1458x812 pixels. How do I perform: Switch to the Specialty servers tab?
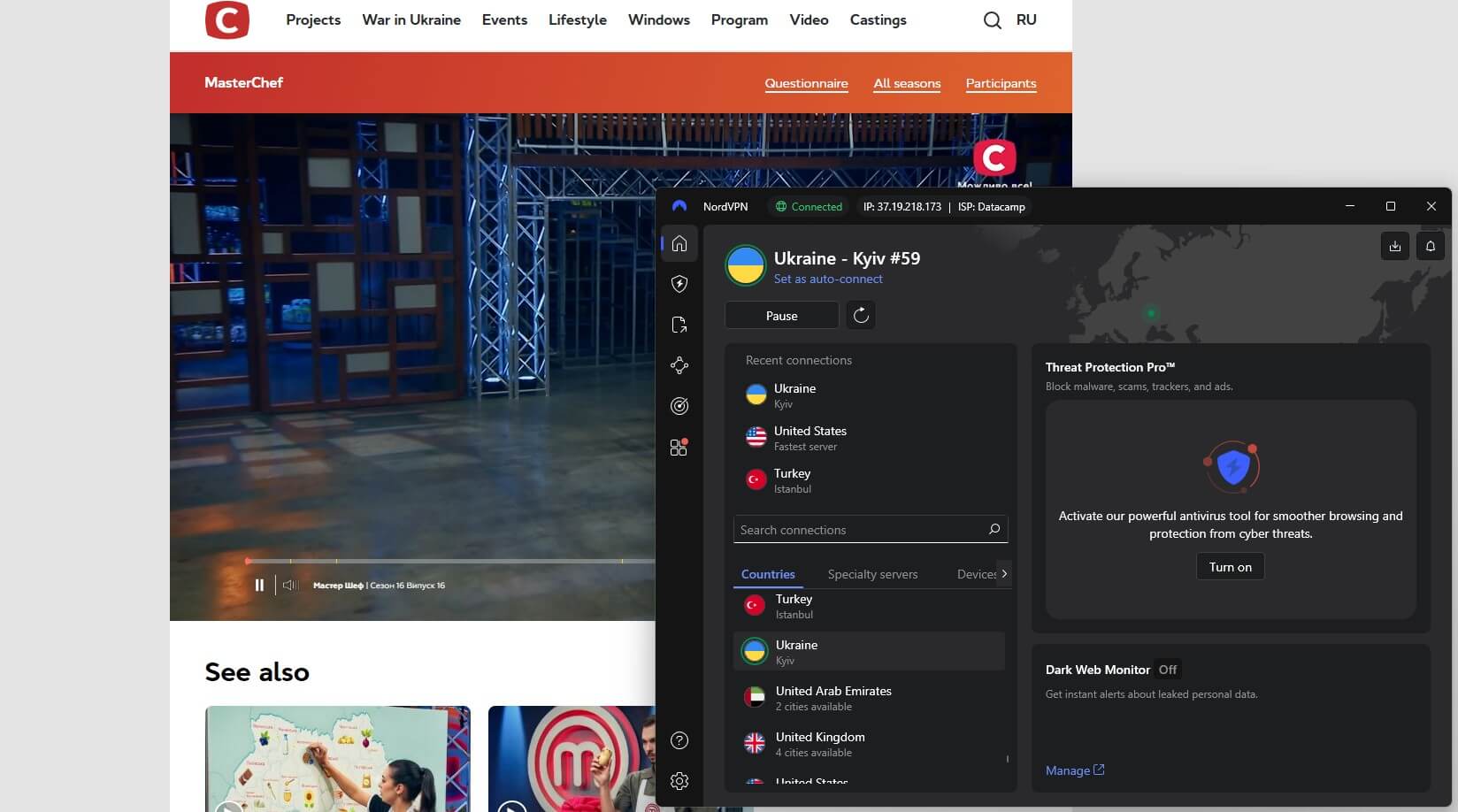point(872,573)
